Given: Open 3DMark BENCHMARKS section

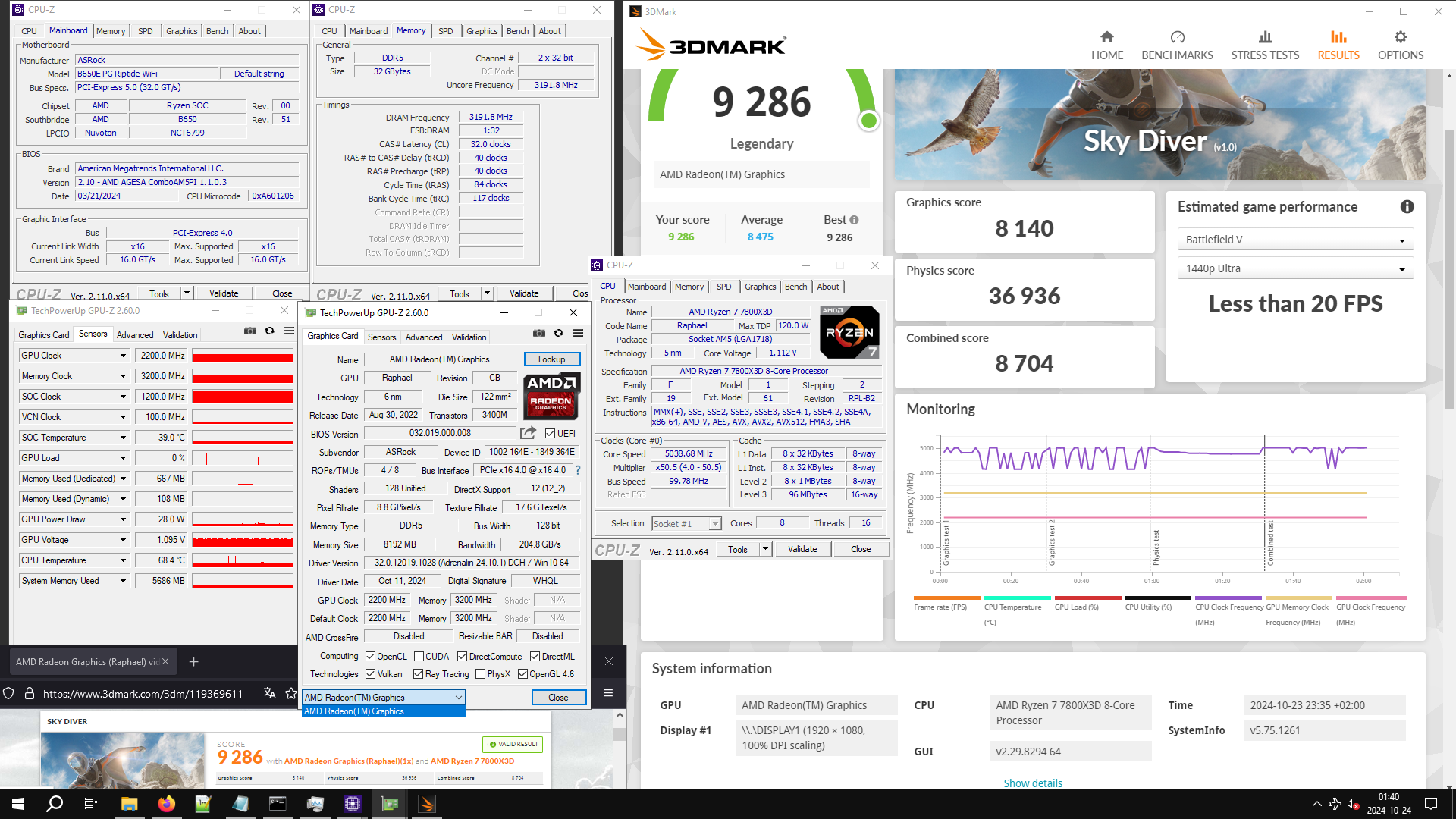Looking at the screenshot, I should (1177, 45).
